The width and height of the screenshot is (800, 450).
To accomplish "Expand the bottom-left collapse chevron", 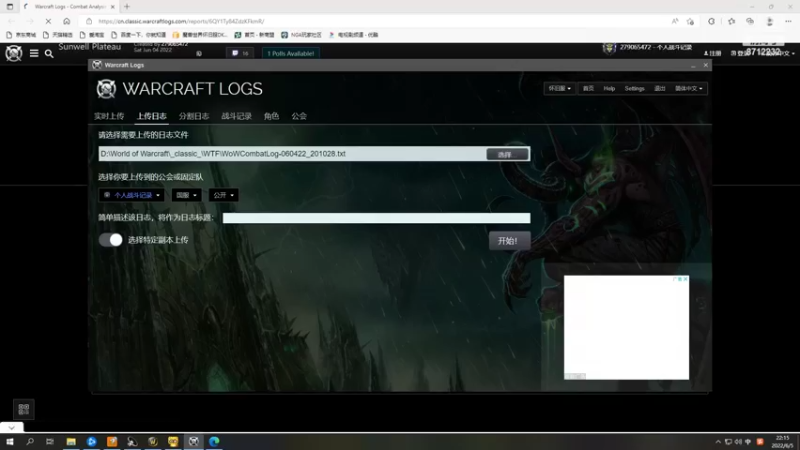I will pos(12,428).
